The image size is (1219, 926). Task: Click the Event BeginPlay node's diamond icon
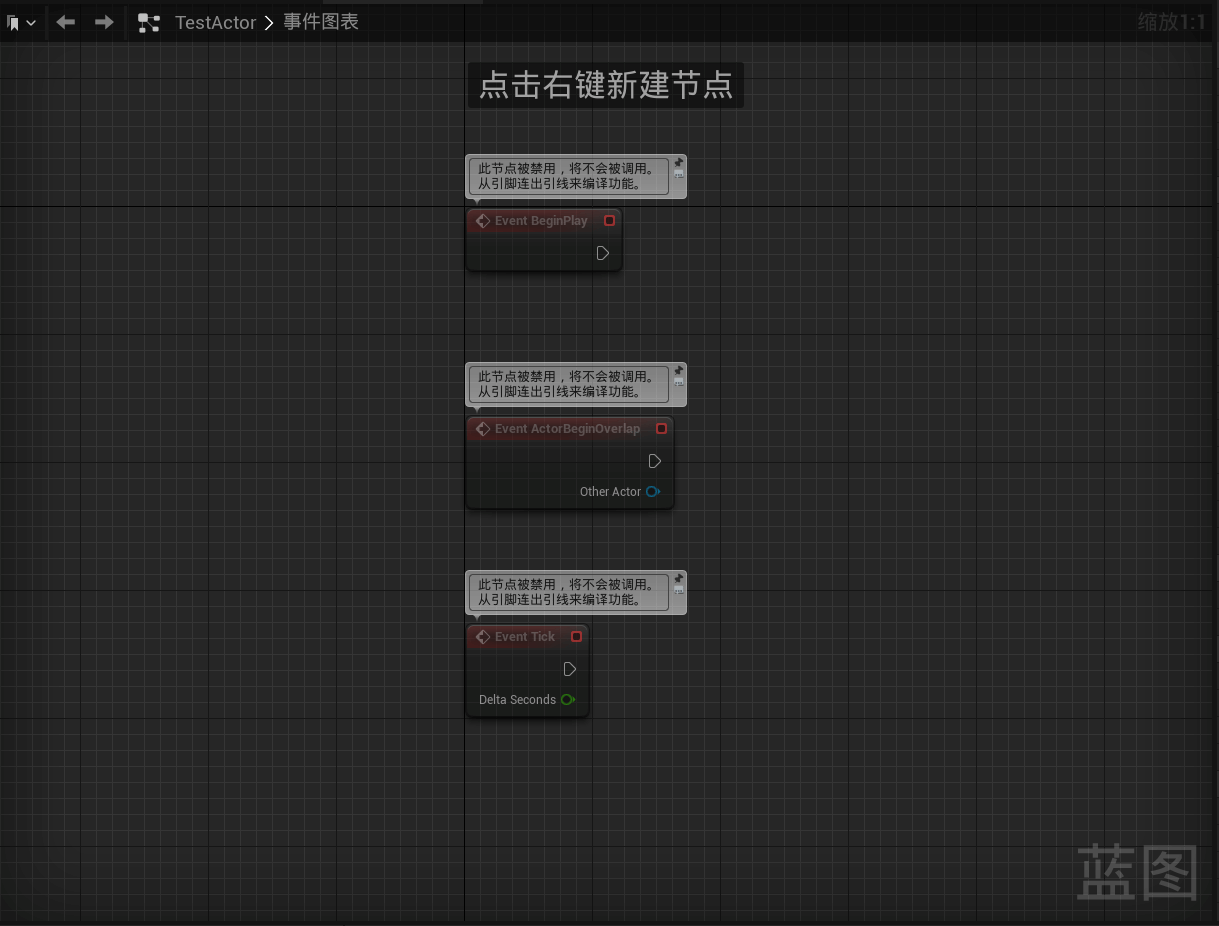483,221
